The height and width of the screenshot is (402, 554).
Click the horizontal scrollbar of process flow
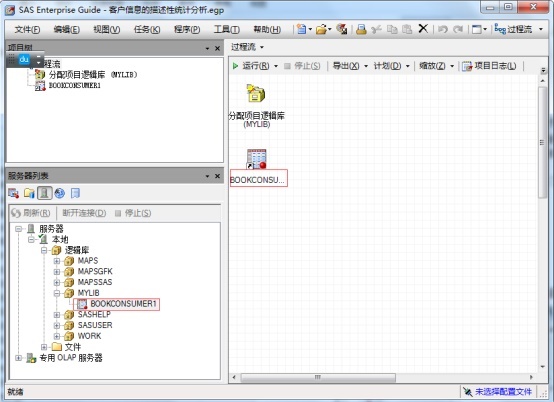tap(318, 377)
